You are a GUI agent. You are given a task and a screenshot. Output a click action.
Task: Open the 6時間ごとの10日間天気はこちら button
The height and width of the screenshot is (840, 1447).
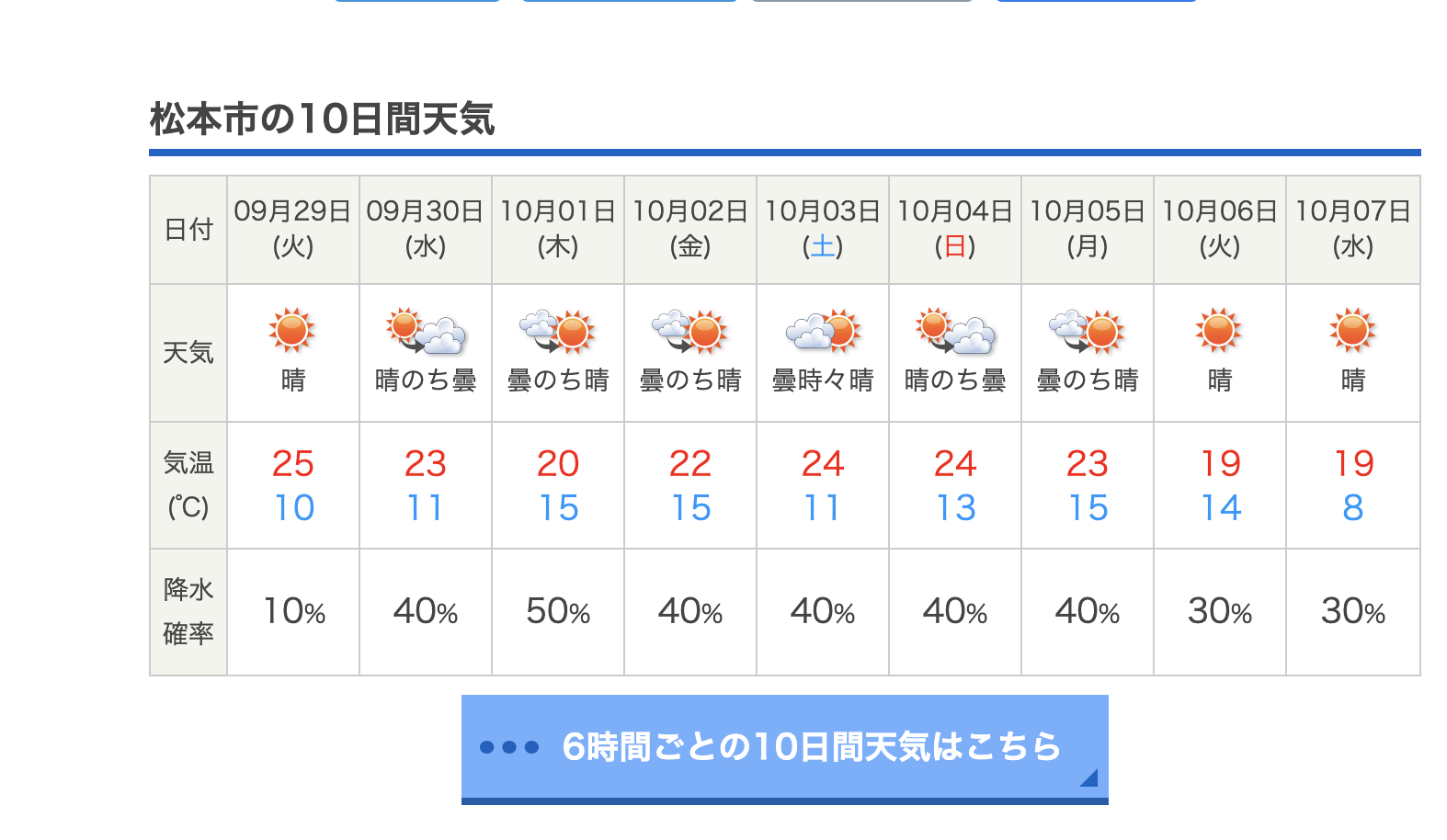[x=785, y=749]
